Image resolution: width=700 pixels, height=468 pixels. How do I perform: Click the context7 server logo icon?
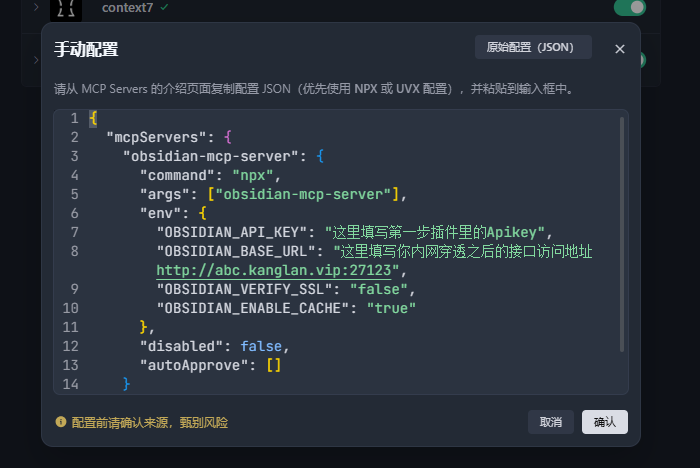pyautogui.click(x=63, y=9)
